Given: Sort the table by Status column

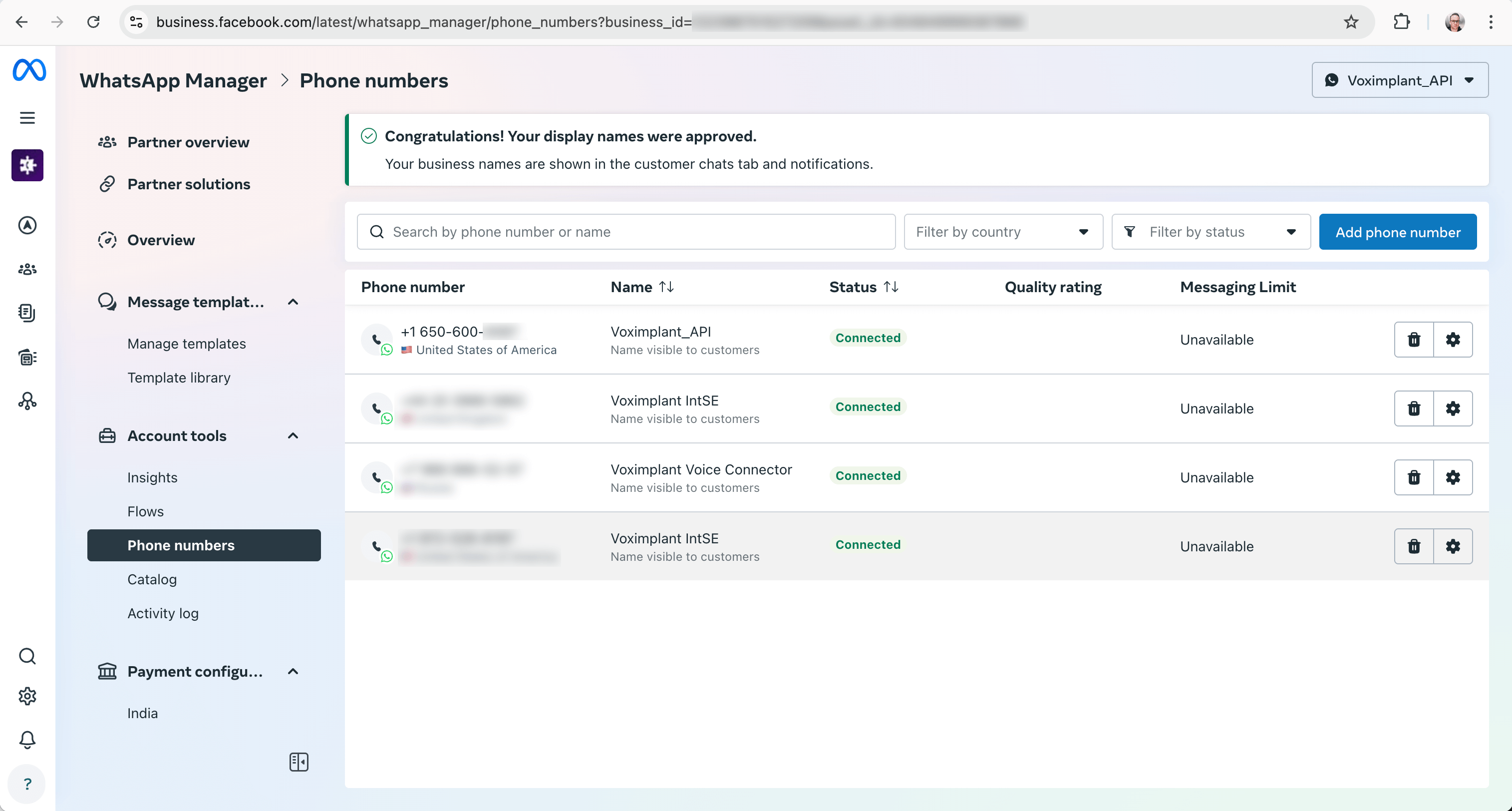Looking at the screenshot, I should (891, 287).
